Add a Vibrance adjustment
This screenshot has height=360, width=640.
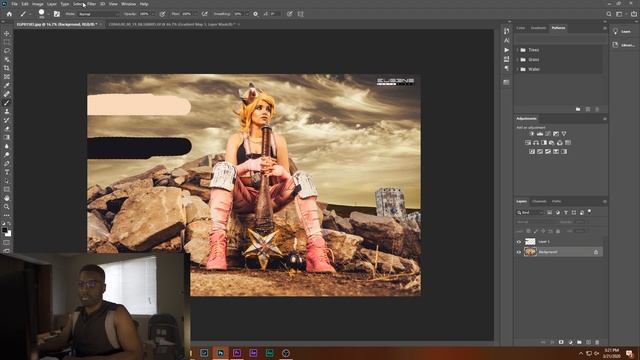pyautogui.click(x=564, y=134)
